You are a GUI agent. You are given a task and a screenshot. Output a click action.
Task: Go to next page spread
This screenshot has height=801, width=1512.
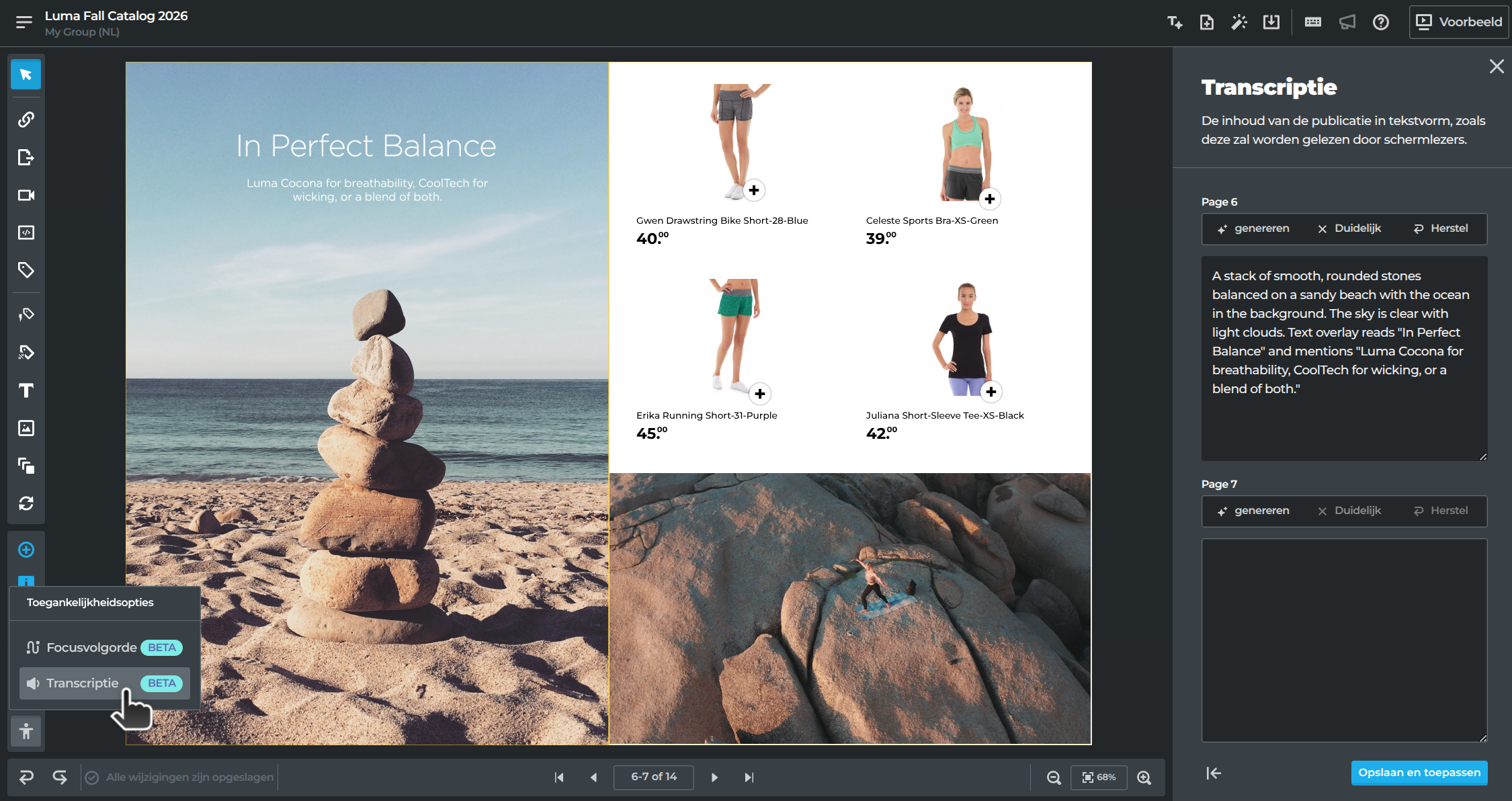(714, 777)
